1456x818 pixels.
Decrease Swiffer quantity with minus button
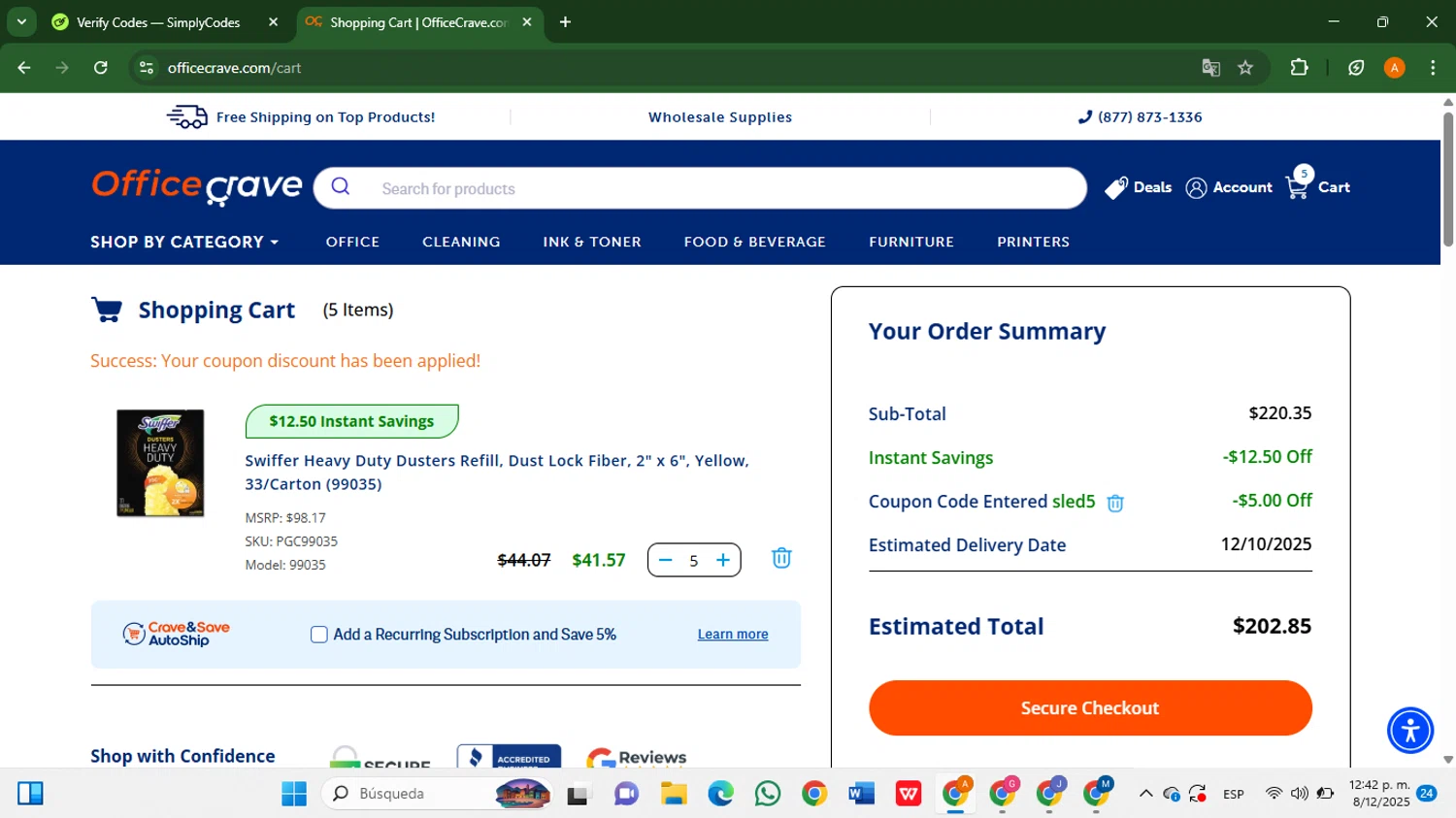666,560
